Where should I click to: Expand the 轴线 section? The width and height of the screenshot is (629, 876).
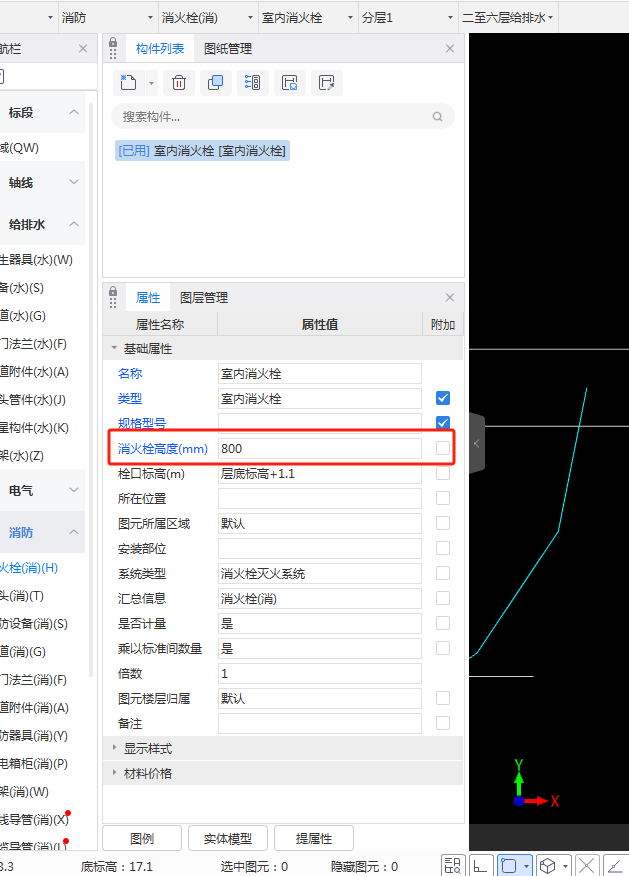point(74,182)
